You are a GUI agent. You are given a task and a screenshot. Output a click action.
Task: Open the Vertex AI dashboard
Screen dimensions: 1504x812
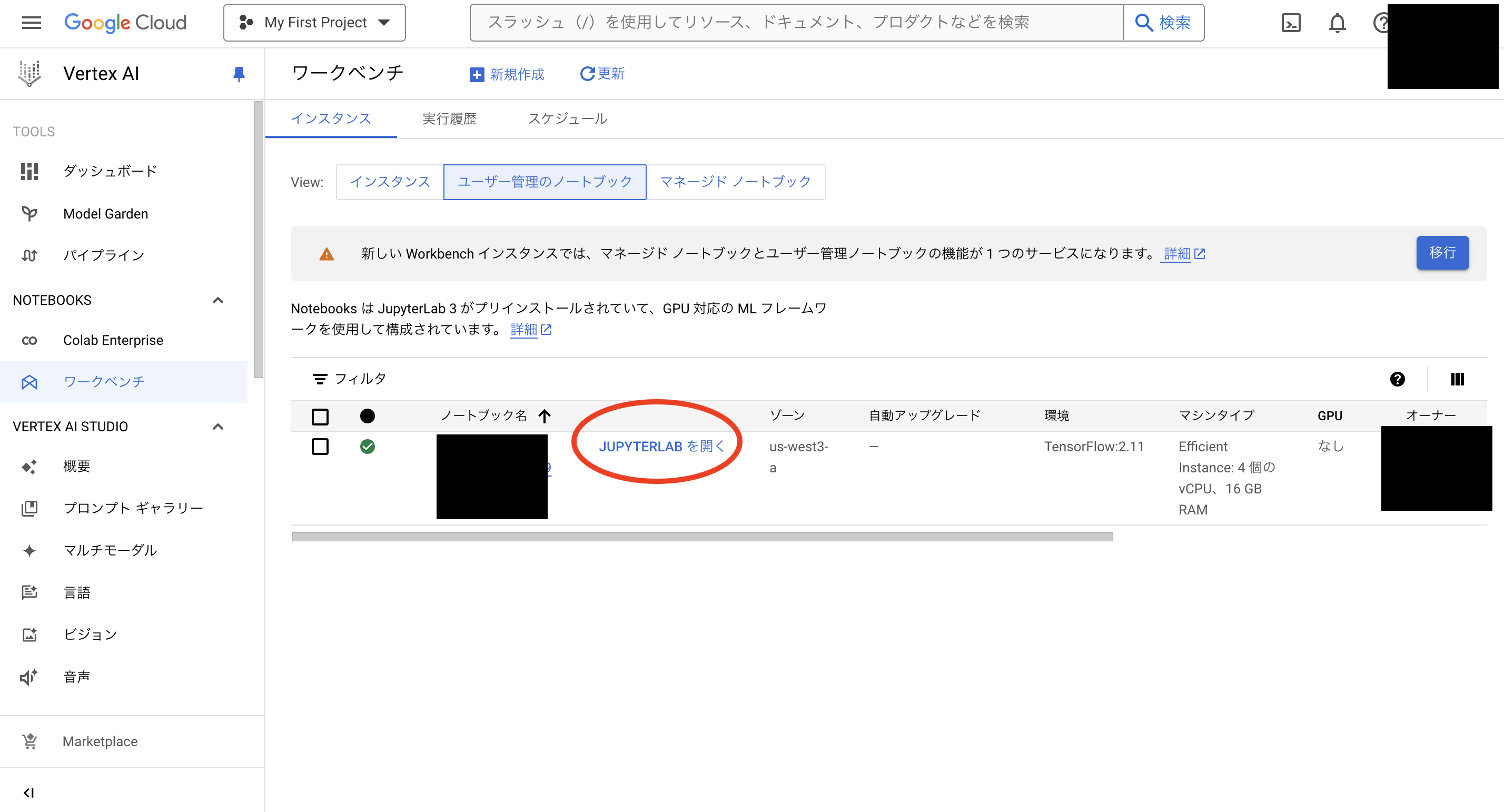[110, 170]
